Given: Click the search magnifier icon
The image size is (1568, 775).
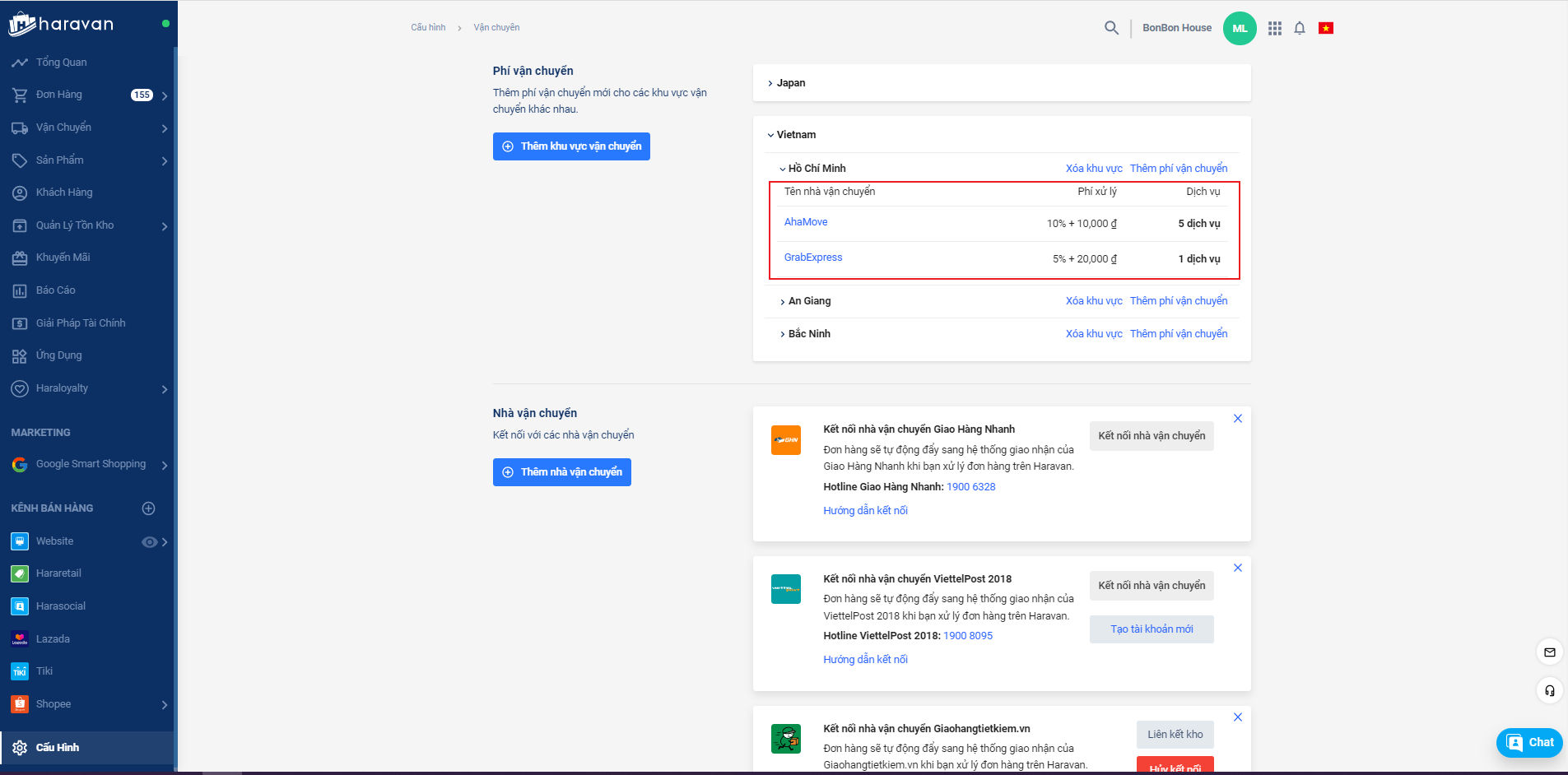Looking at the screenshot, I should coord(1111,28).
